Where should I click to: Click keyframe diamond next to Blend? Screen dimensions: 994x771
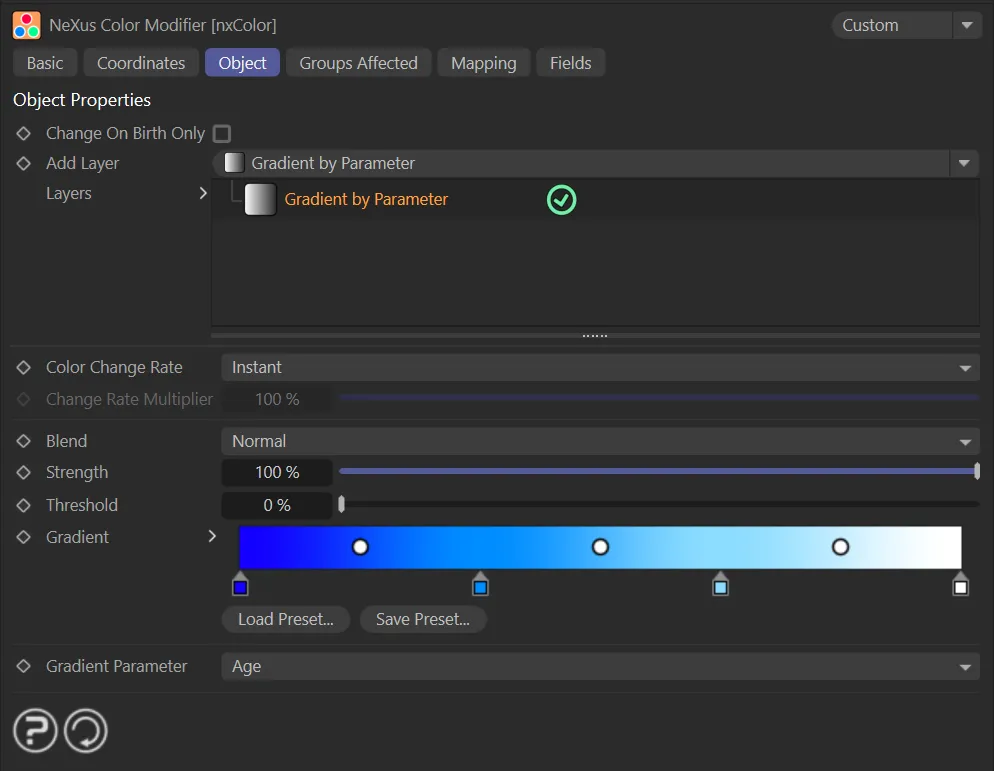[24, 441]
